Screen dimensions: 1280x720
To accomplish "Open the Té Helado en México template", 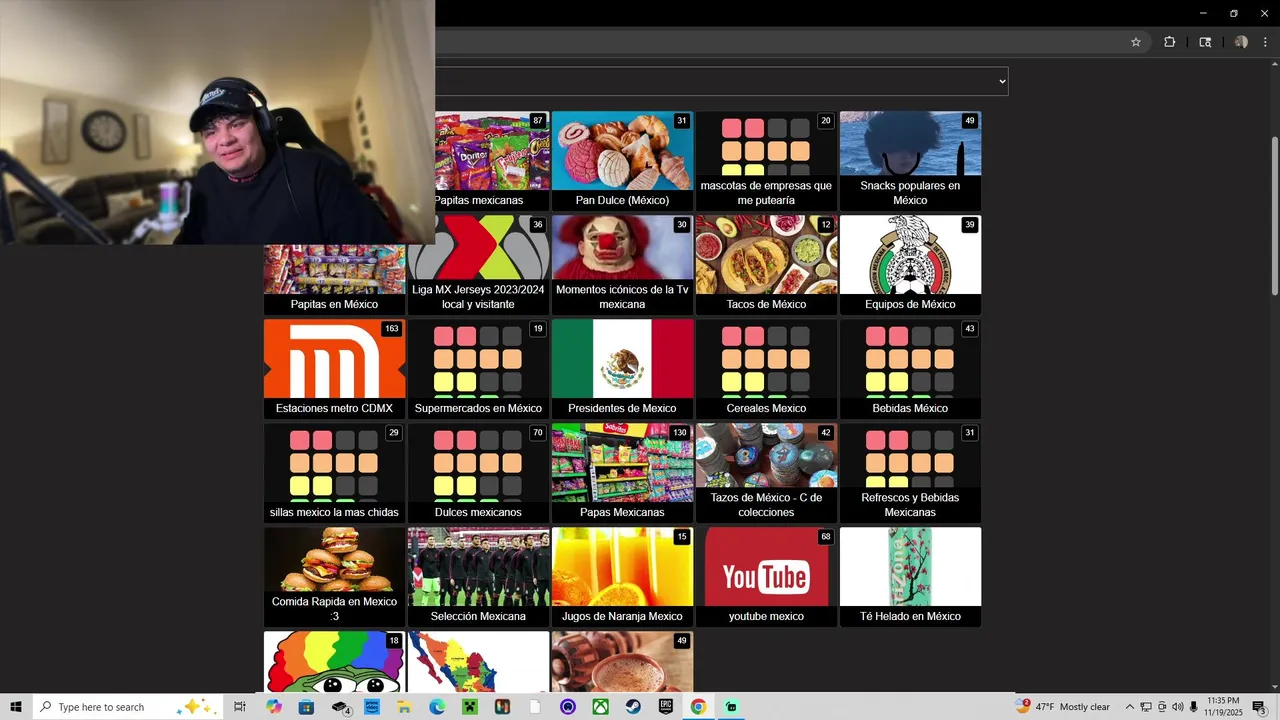I will tap(910, 576).
